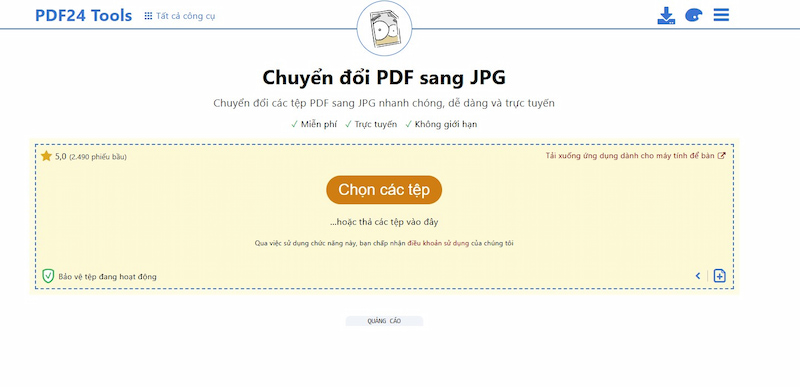Click 'Bảo vệ tệp đang hoạt động' text

(107, 277)
